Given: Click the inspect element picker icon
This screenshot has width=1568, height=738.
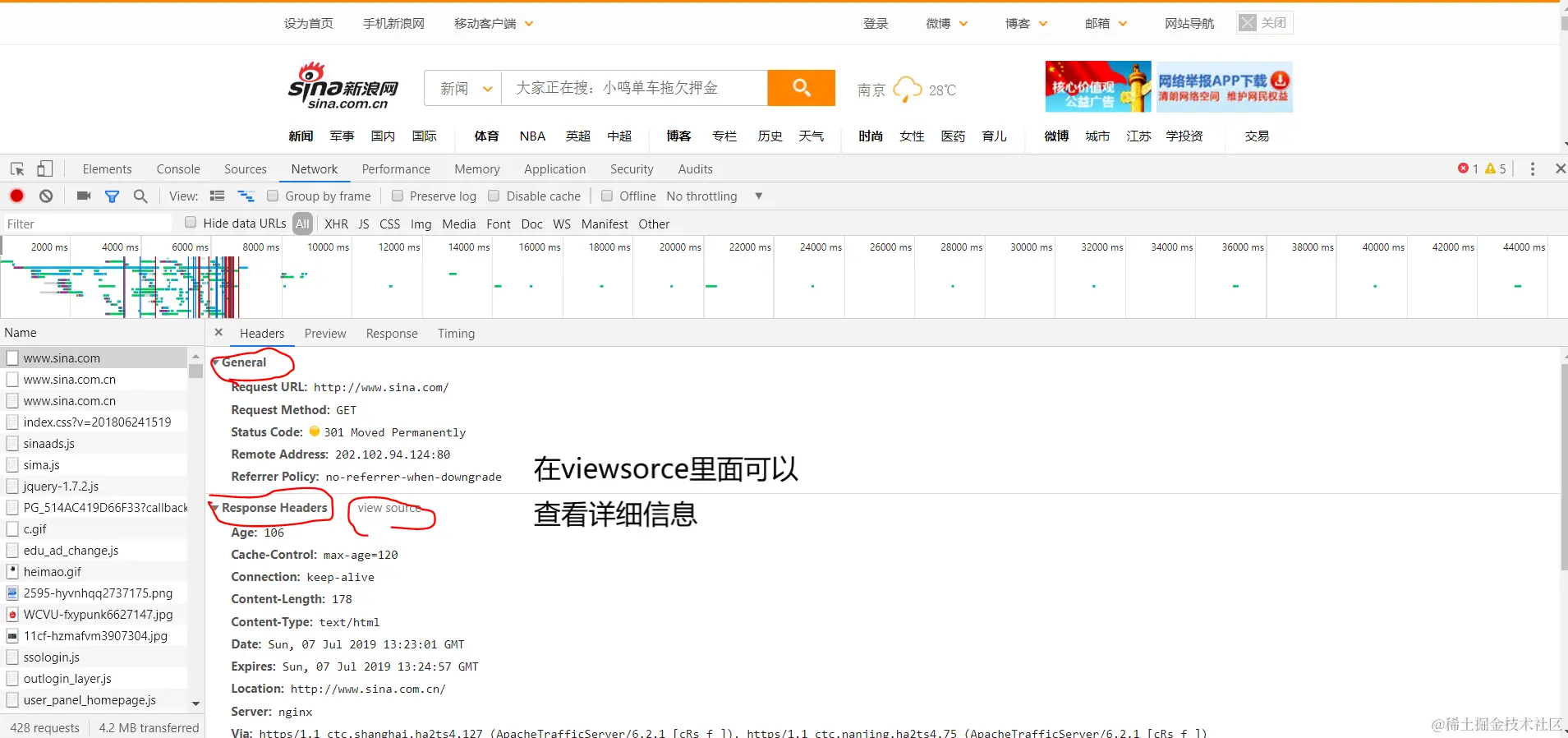Looking at the screenshot, I should [17, 169].
